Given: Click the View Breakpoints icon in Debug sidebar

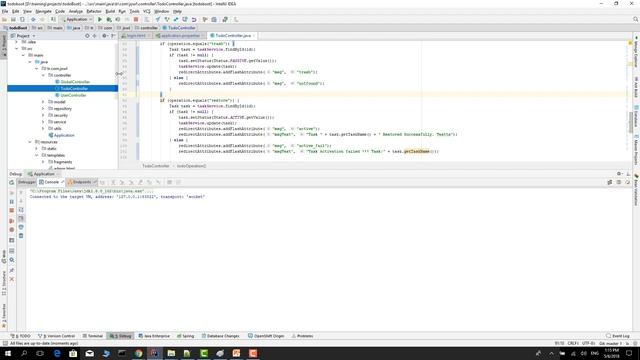Looking at the screenshot, I should (x=11, y=221).
